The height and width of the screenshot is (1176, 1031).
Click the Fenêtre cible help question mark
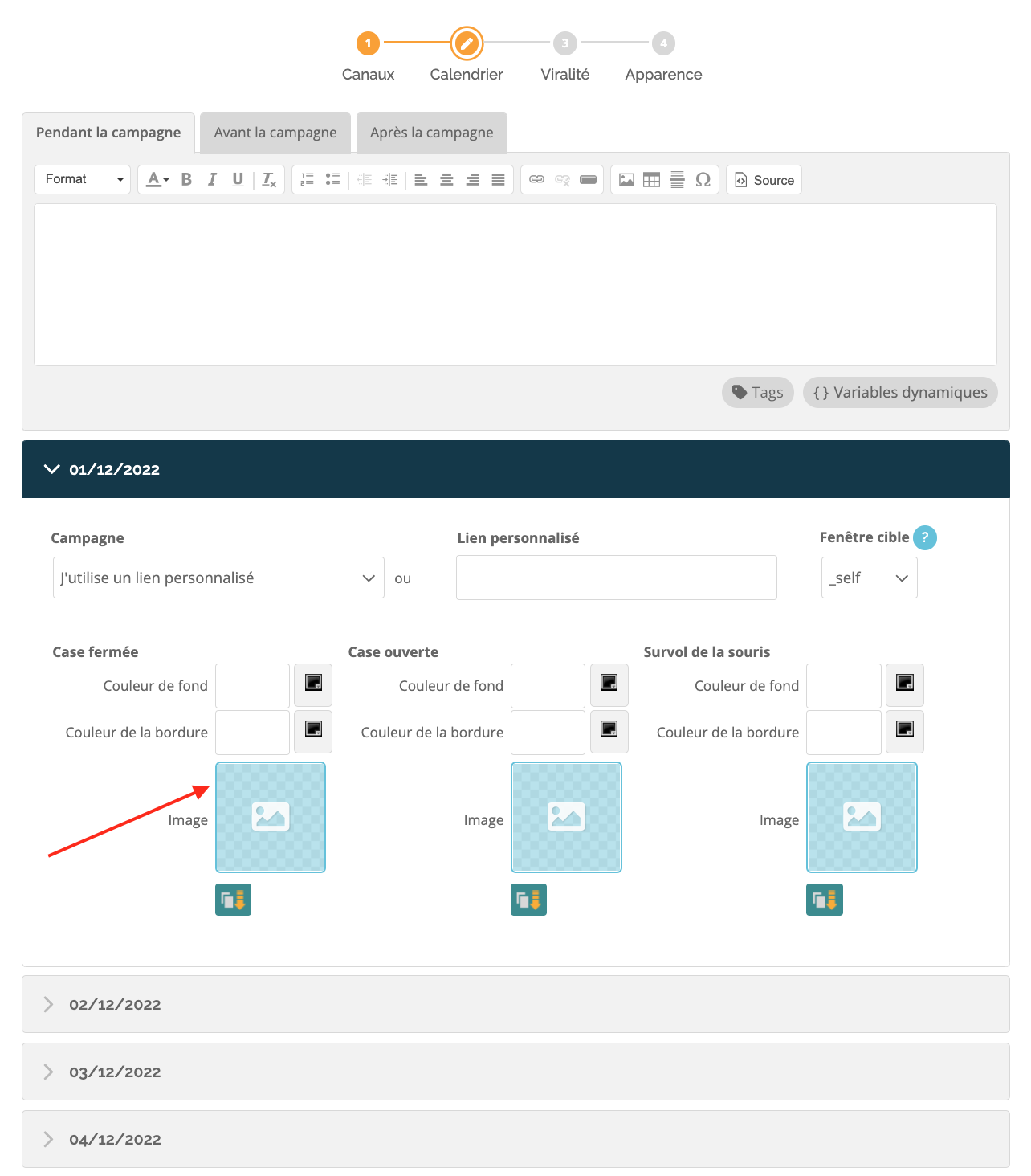[x=924, y=537]
